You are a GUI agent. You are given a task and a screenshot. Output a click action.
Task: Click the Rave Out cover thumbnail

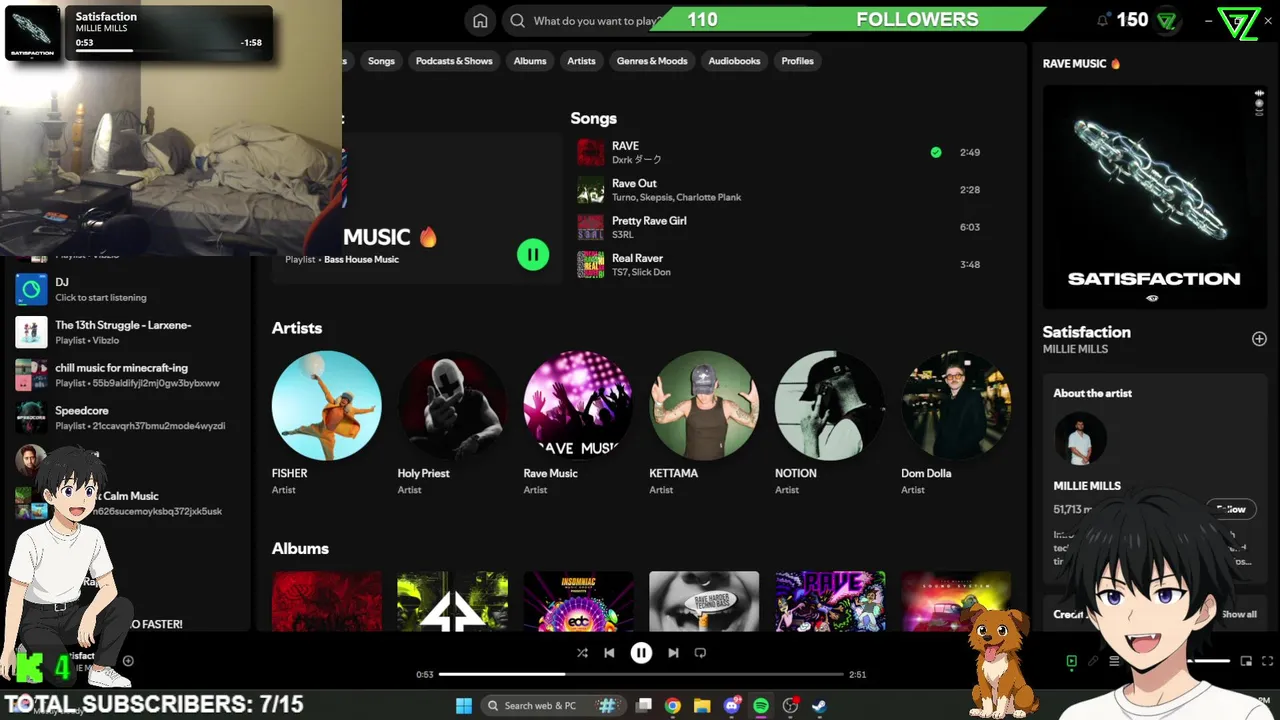pos(591,190)
